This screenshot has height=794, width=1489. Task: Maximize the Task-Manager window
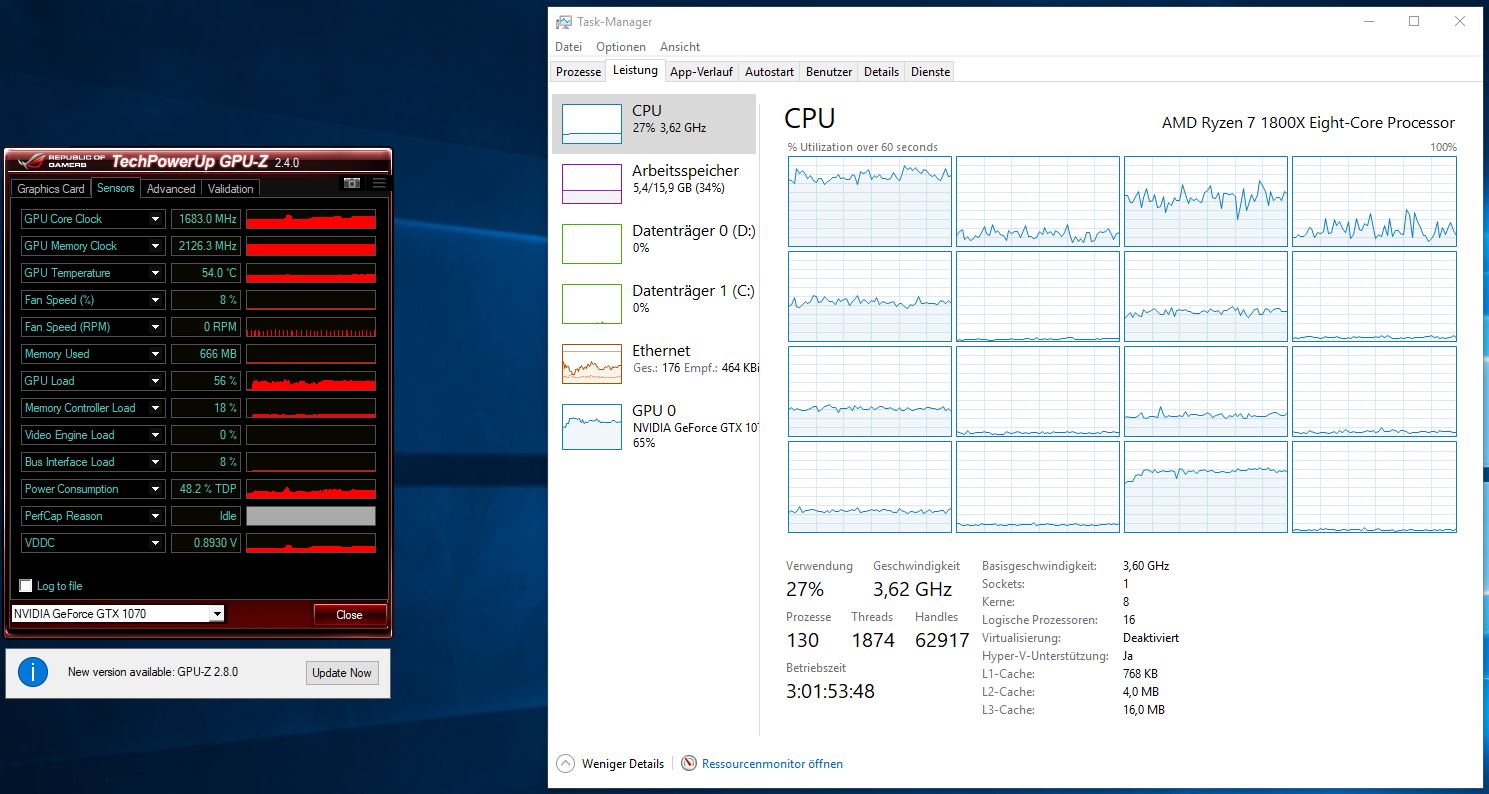click(x=1414, y=21)
